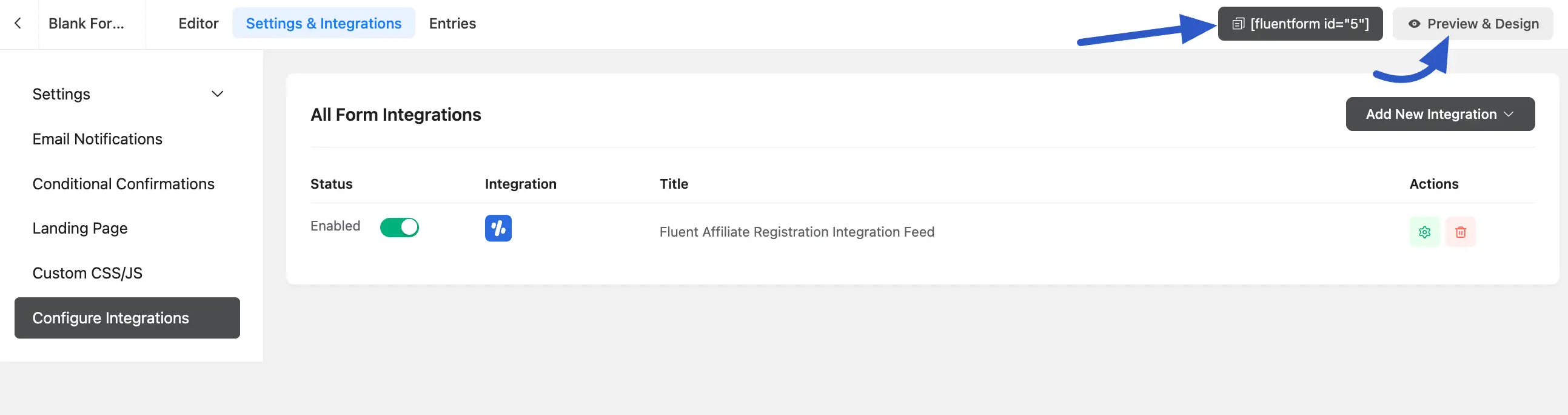The height and width of the screenshot is (415, 1568).
Task: Click the eye icon on Preview & Design
Action: pyautogui.click(x=1414, y=24)
